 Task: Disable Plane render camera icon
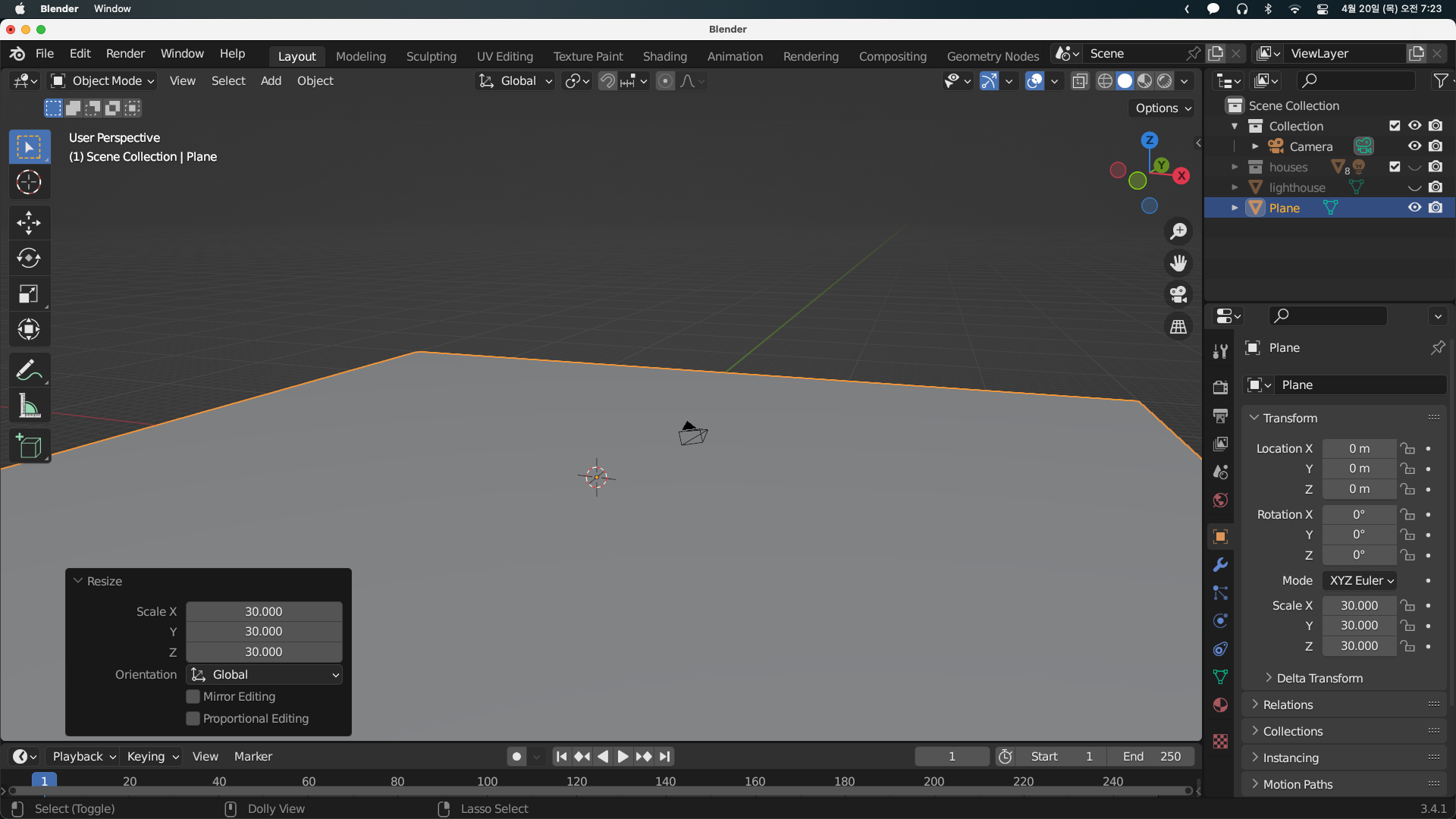click(1436, 208)
